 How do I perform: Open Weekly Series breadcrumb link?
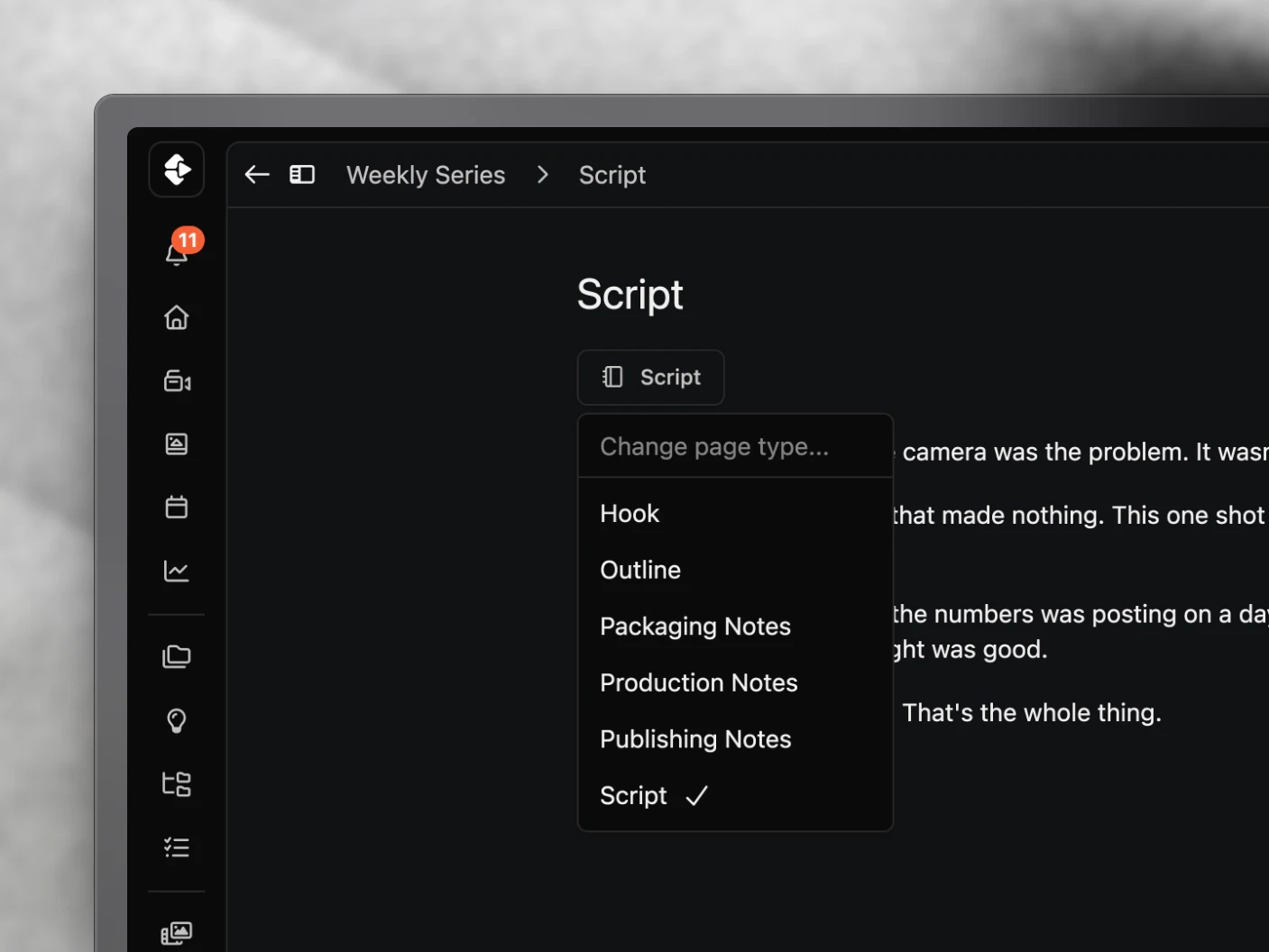(x=426, y=175)
